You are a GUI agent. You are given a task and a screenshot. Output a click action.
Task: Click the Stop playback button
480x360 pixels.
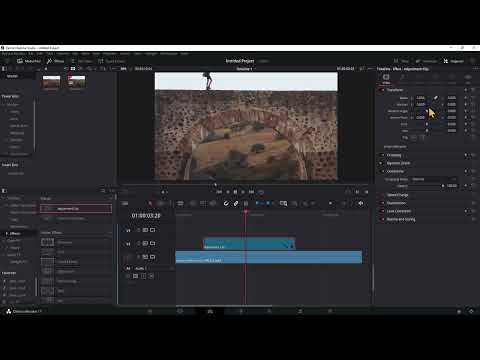235,192
